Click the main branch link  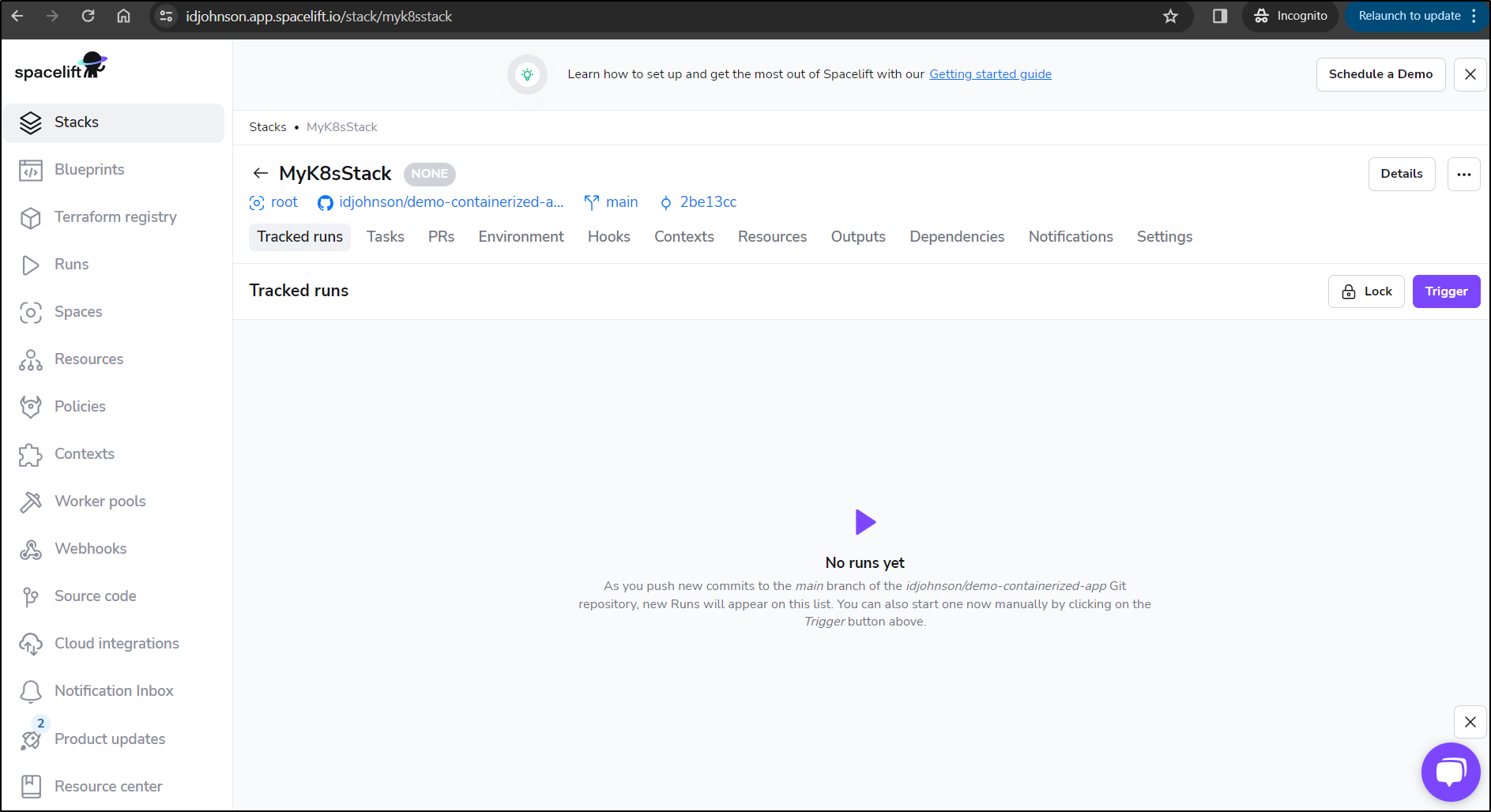[x=611, y=202]
